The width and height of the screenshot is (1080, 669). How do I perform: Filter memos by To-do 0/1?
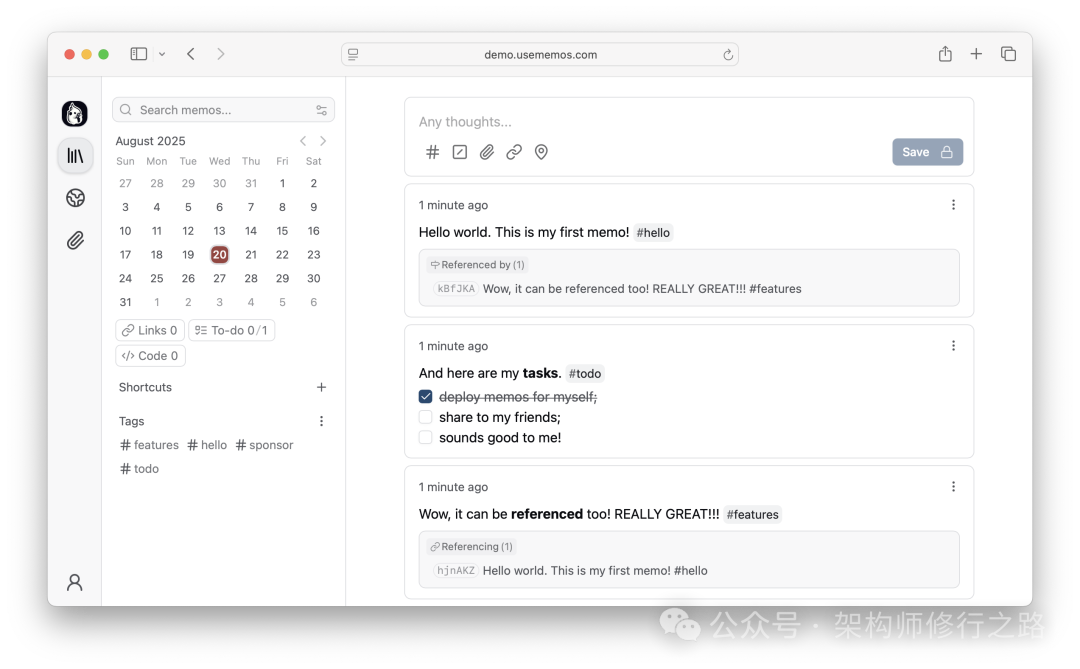coord(231,331)
